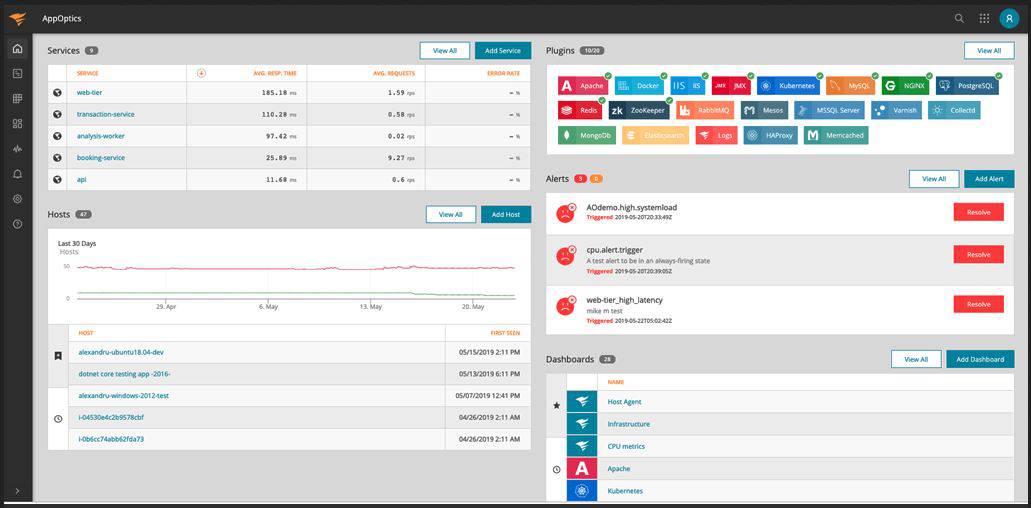
Task: Open the sidebar dashboards tiles icon
Action: 17,124
